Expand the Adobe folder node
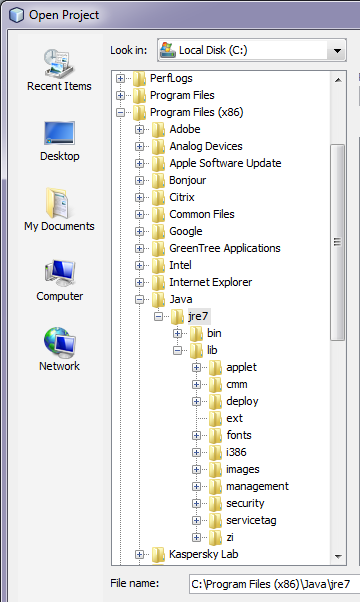This screenshot has height=602, width=360. (139, 129)
